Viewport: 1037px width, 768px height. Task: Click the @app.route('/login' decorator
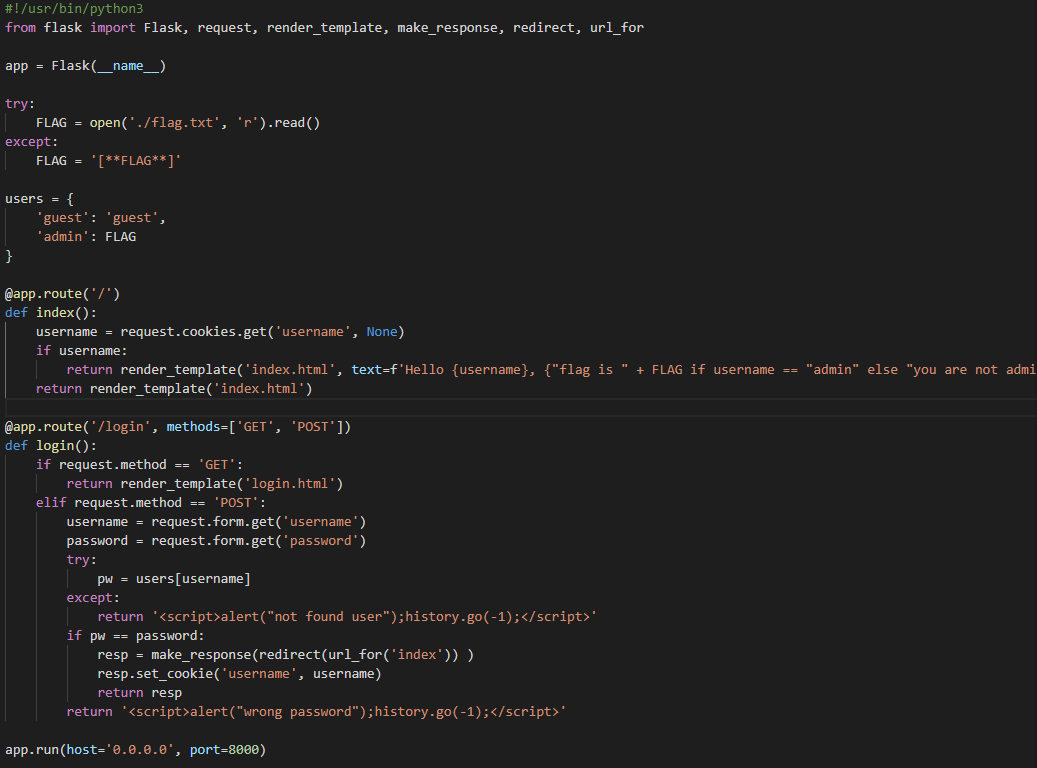77,427
